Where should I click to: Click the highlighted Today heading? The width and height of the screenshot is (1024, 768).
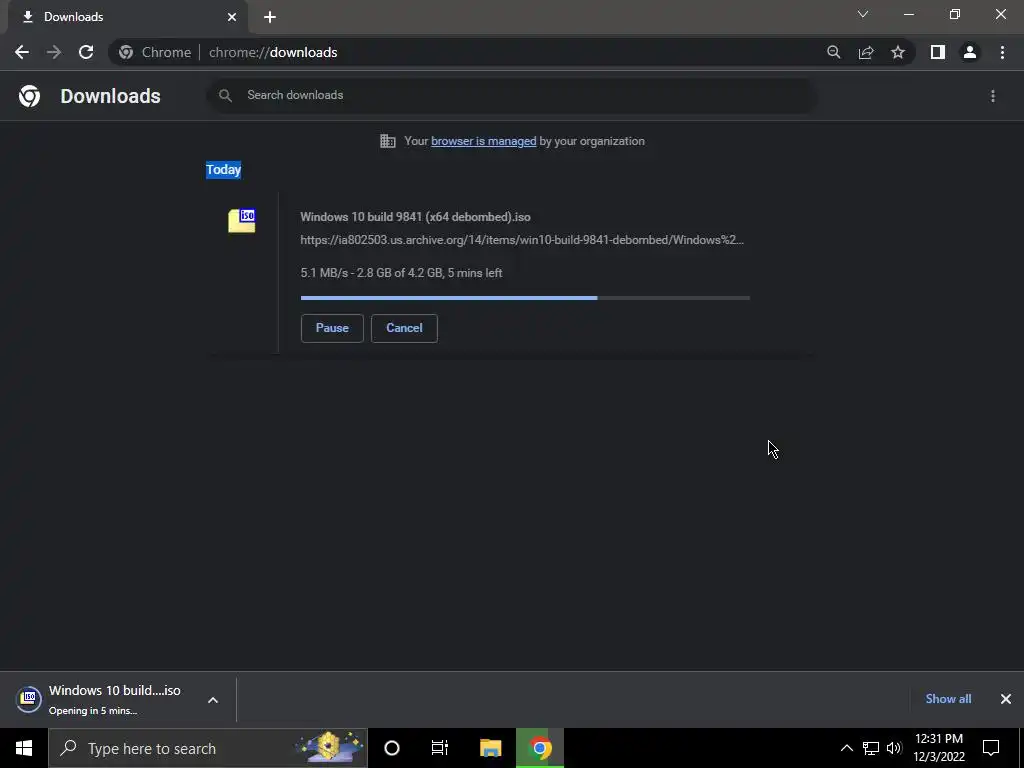pyautogui.click(x=223, y=170)
